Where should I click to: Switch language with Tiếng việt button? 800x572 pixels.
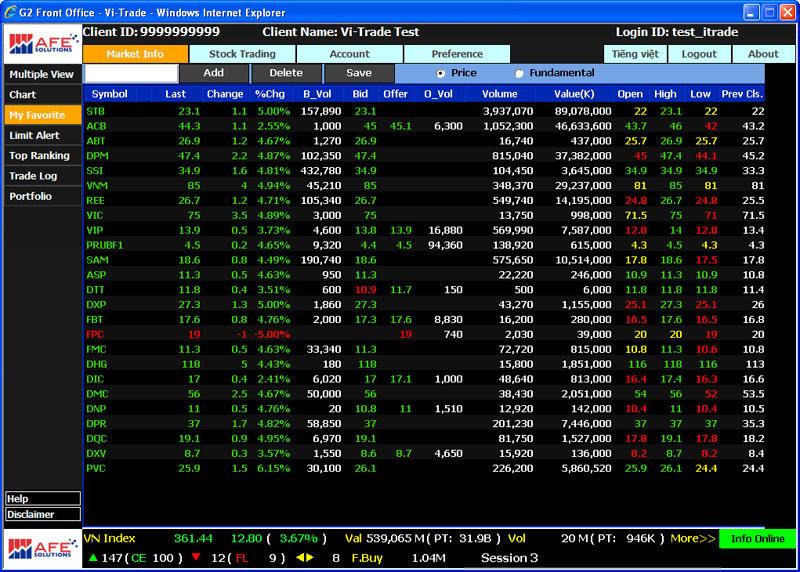click(635, 54)
